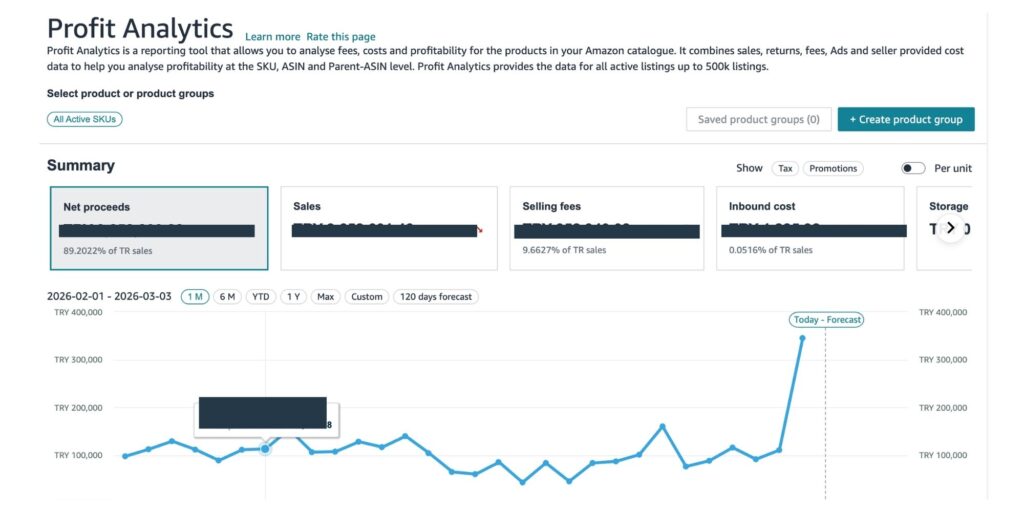Image resolution: width=1024 pixels, height=512 pixels.
Task: Click Select product or product groups label
Action: click(x=131, y=93)
